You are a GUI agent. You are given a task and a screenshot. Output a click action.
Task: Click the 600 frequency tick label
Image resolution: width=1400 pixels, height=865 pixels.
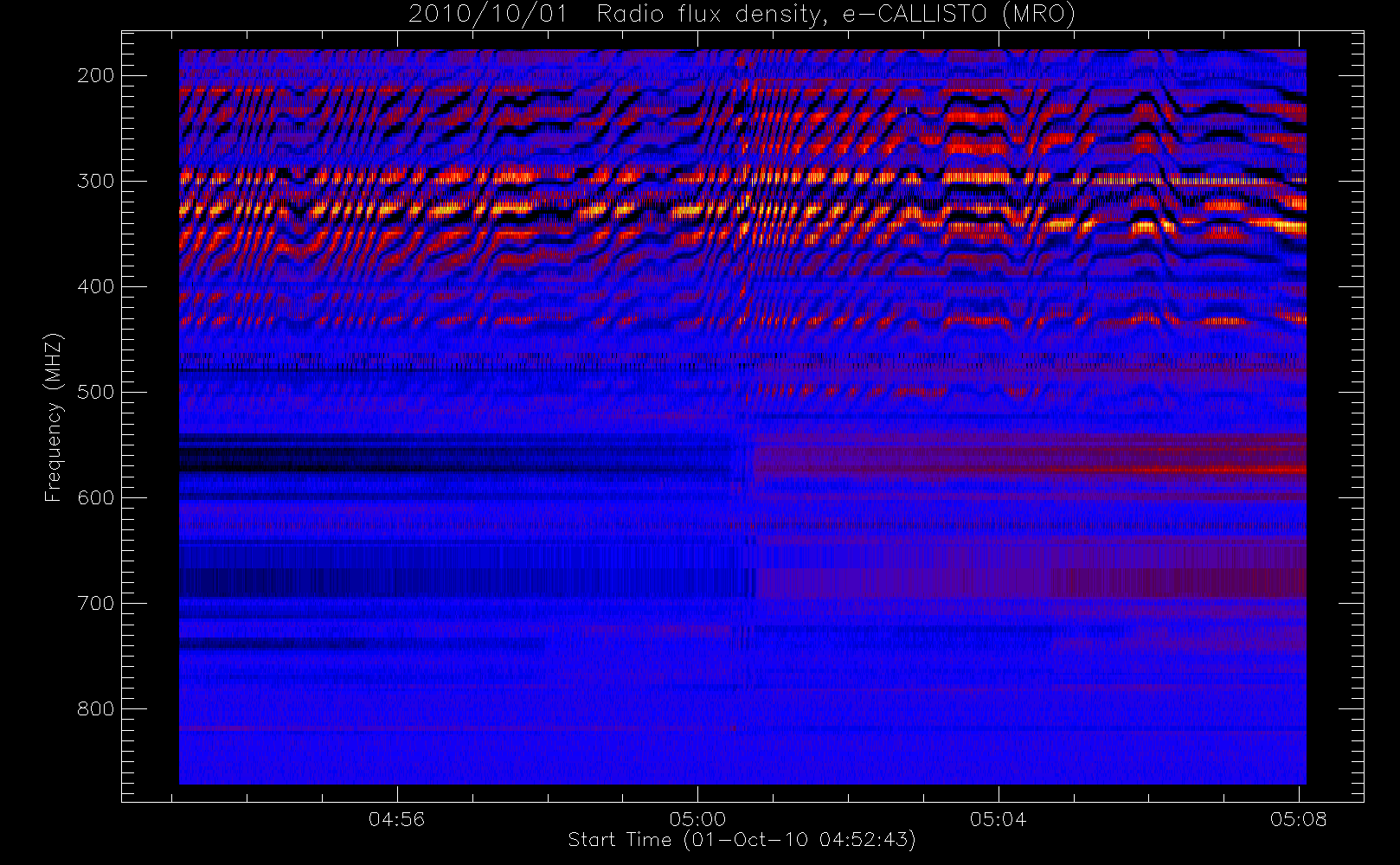click(95, 497)
